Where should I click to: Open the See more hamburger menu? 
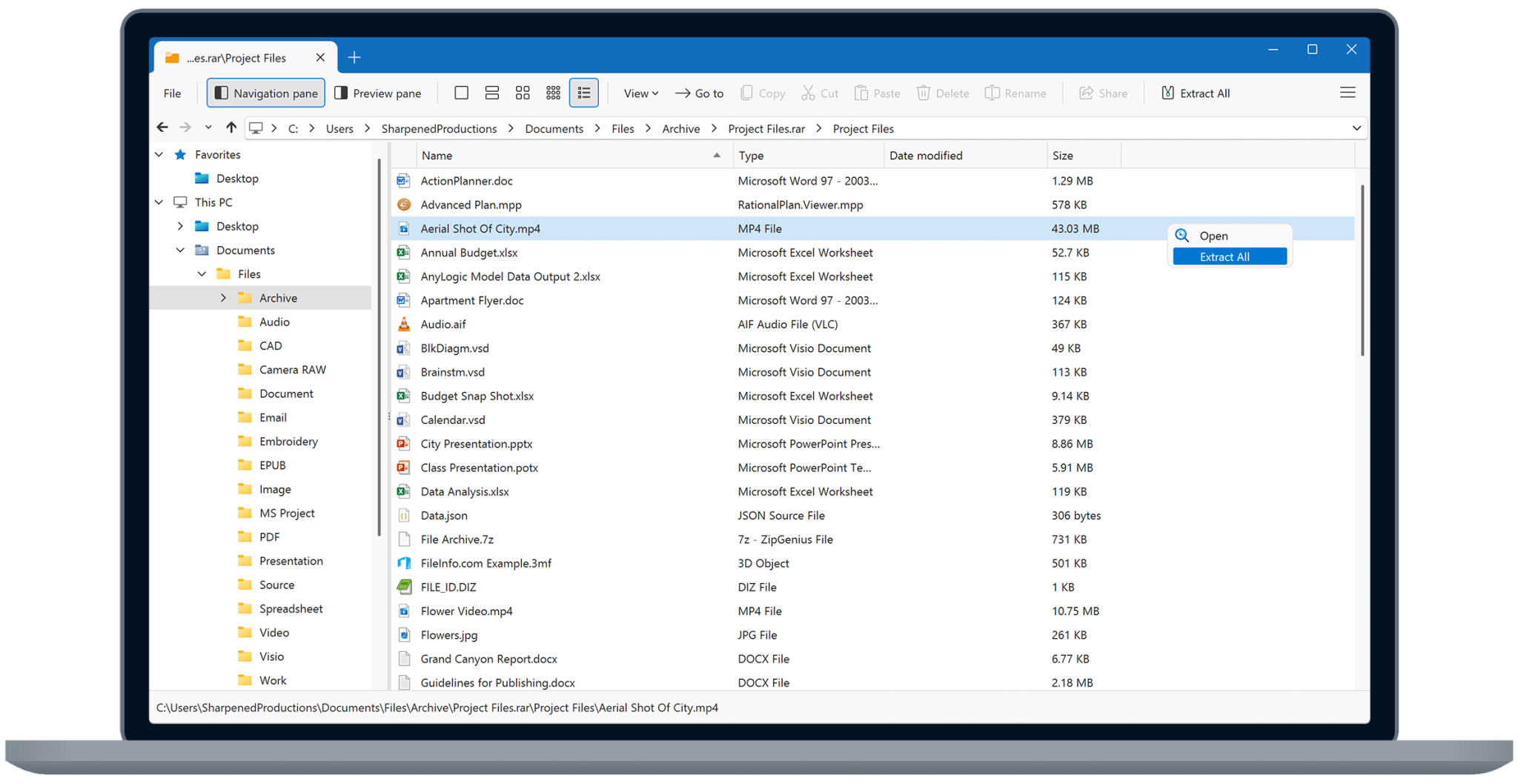click(x=1348, y=92)
